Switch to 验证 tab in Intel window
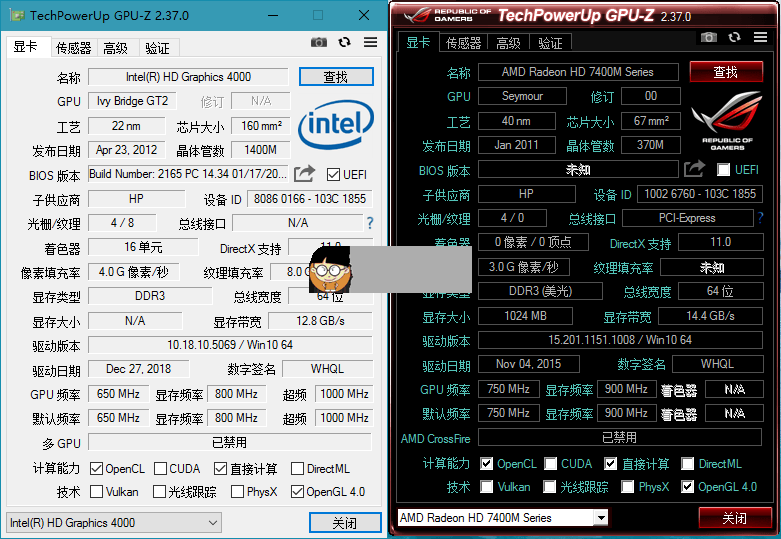The width and height of the screenshot is (781, 539). click(x=157, y=48)
